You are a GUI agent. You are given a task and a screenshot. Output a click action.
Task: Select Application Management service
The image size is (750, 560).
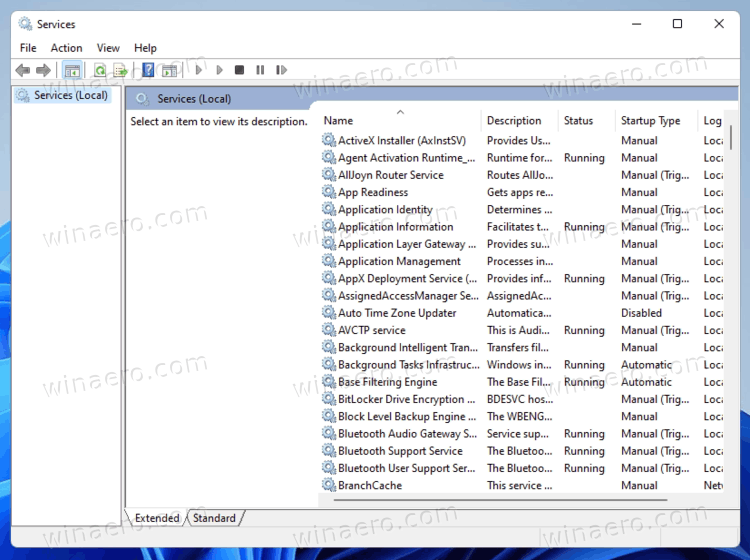(x=521, y=261)
